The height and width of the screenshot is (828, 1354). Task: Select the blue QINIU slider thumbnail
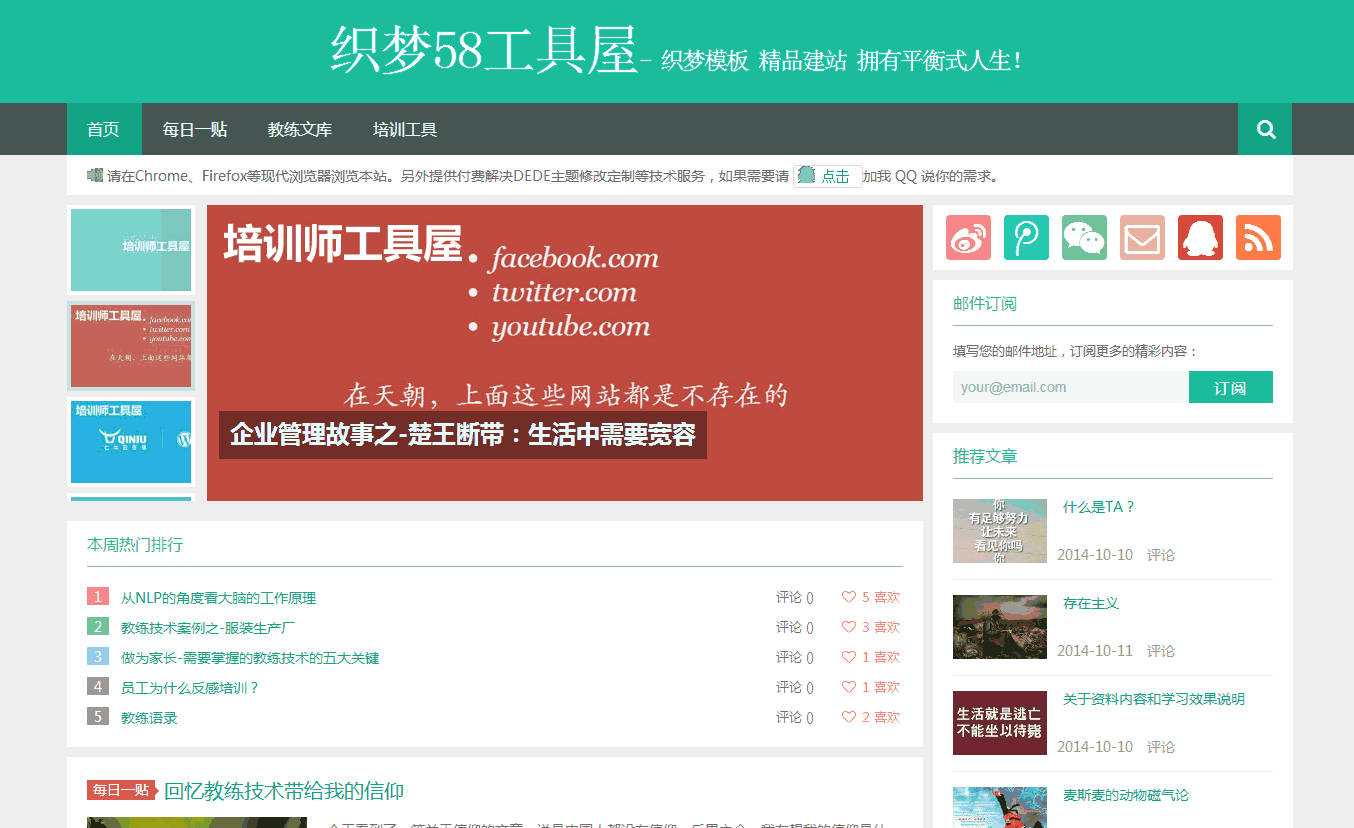pos(131,441)
